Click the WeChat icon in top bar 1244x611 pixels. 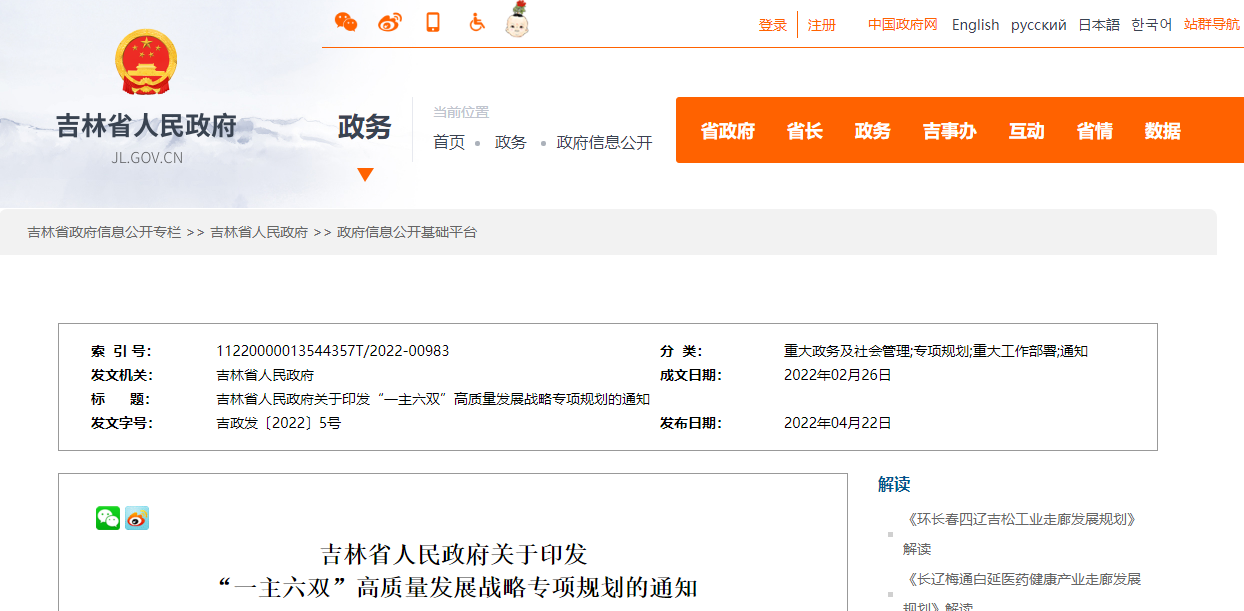pos(346,22)
